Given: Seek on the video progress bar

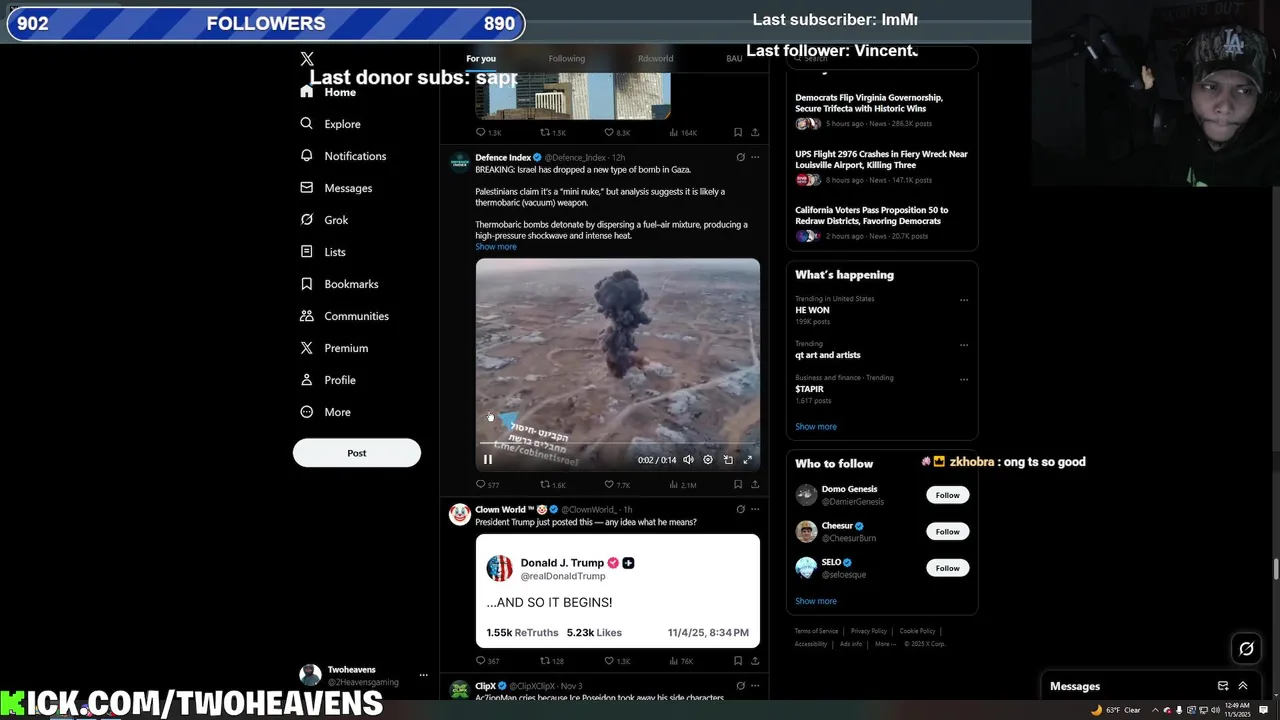Looking at the screenshot, I should (618, 443).
